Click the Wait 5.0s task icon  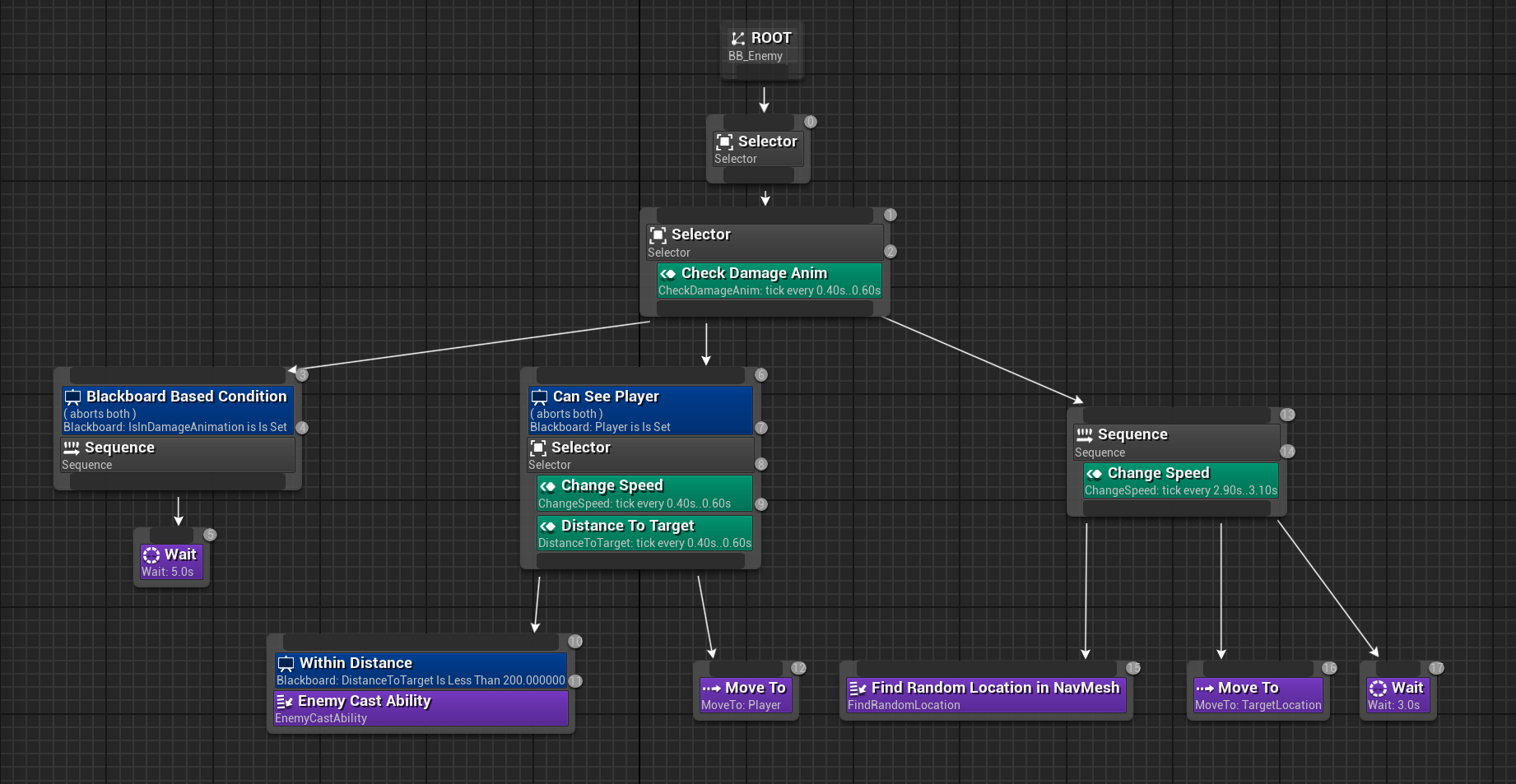pyautogui.click(x=151, y=555)
